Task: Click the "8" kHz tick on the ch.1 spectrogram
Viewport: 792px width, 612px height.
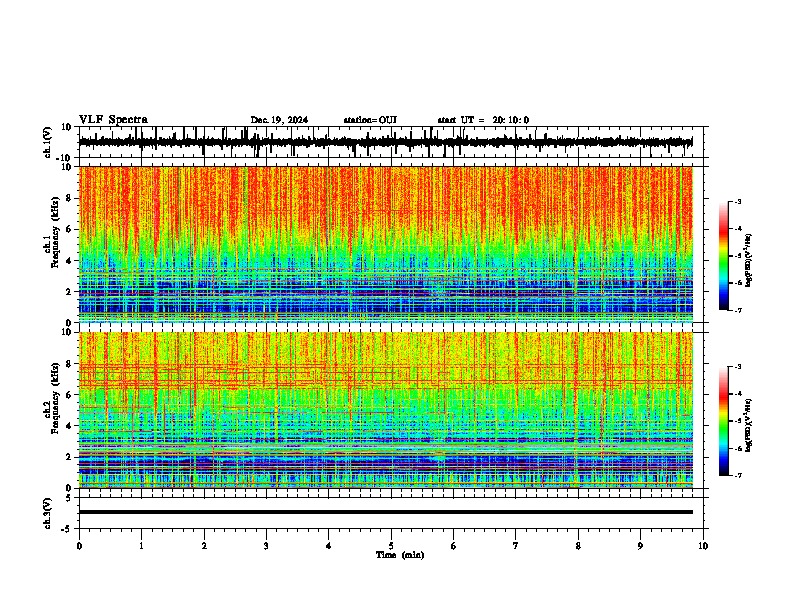Action: pos(69,198)
